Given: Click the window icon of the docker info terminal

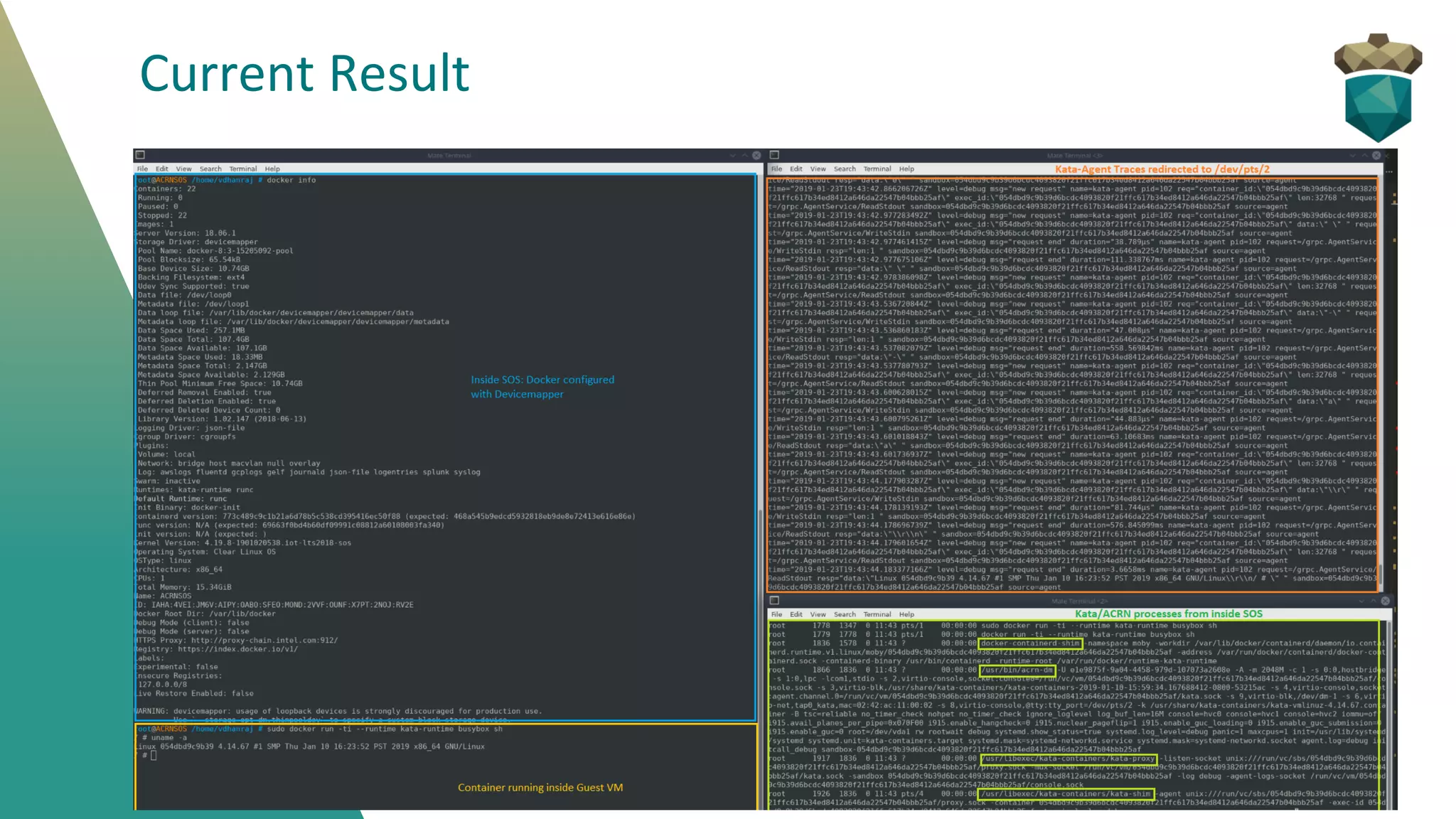Looking at the screenshot, I should click(140, 155).
